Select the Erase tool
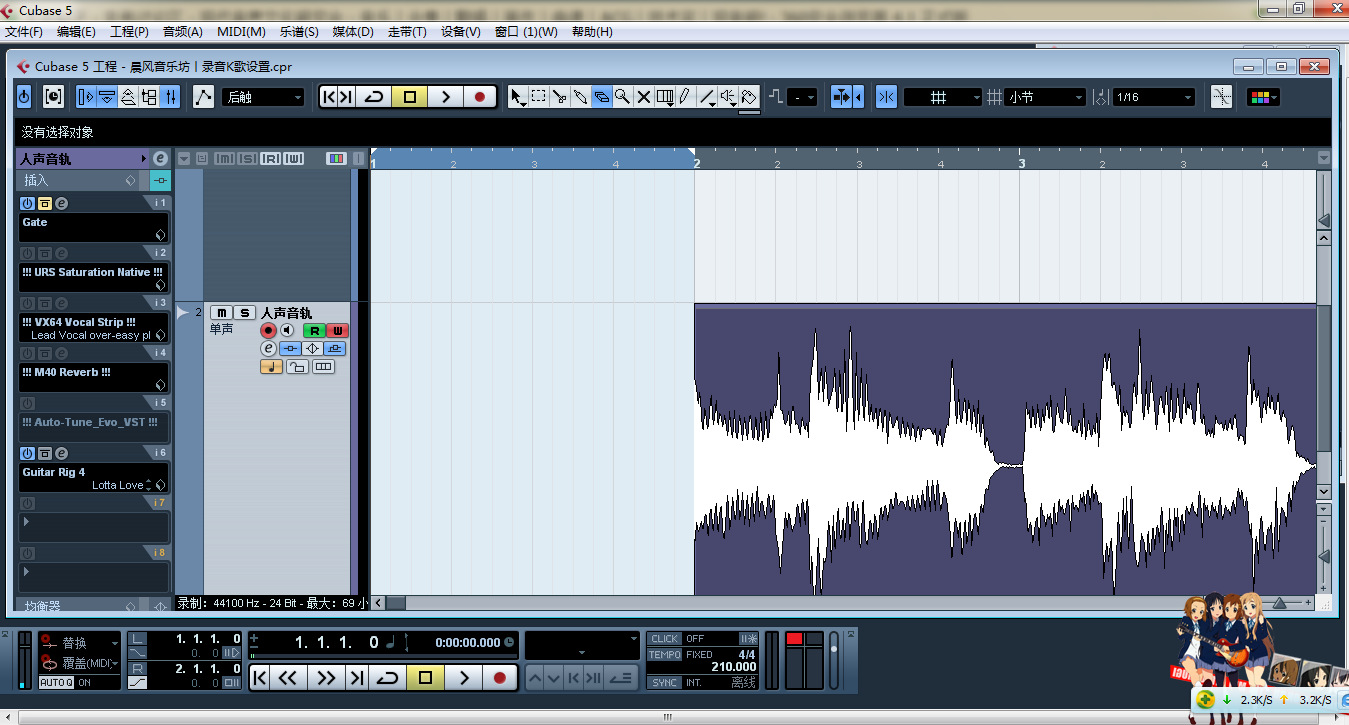The height and width of the screenshot is (725, 1349). (x=602, y=97)
